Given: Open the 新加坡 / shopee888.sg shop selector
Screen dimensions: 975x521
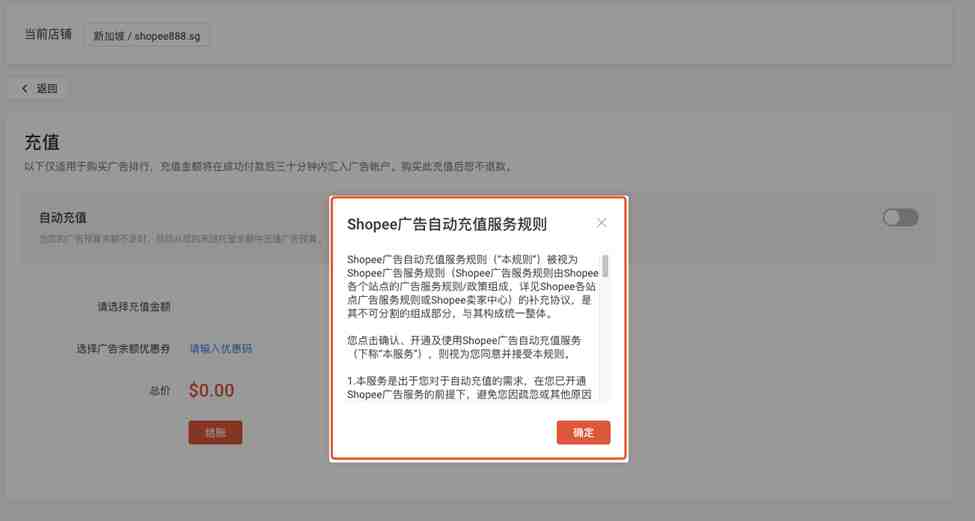Looking at the screenshot, I should 147,36.
